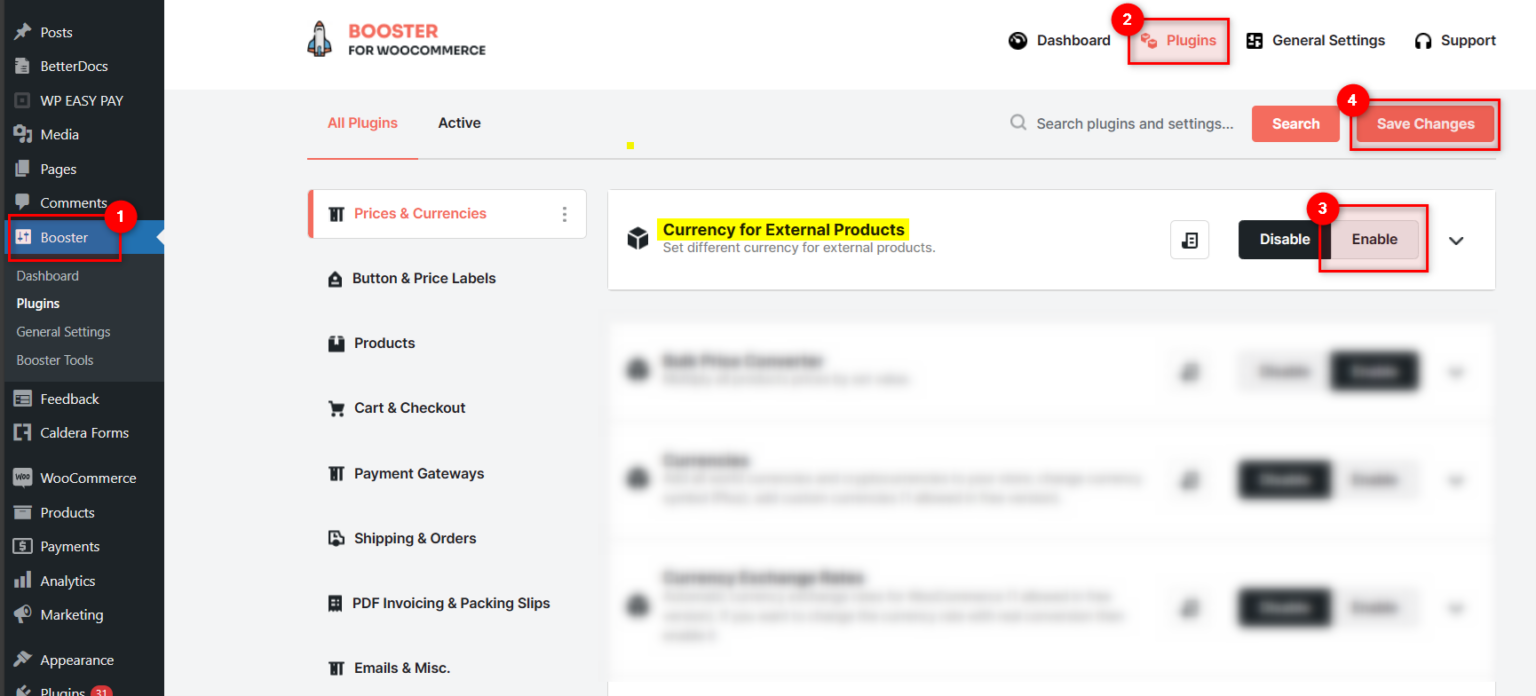Click the Appearance brush icon
Screen dimensions: 1536x696
coord(23,660)
